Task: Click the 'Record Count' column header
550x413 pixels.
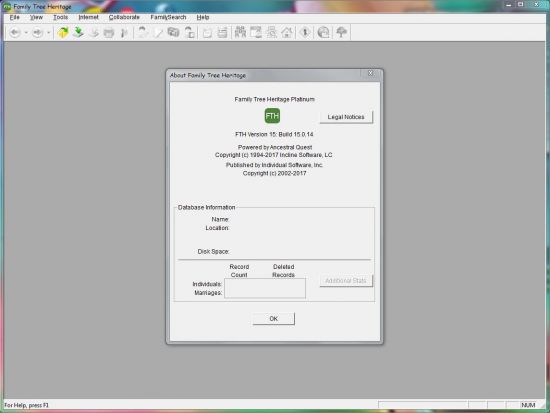Action: (239, 271)
